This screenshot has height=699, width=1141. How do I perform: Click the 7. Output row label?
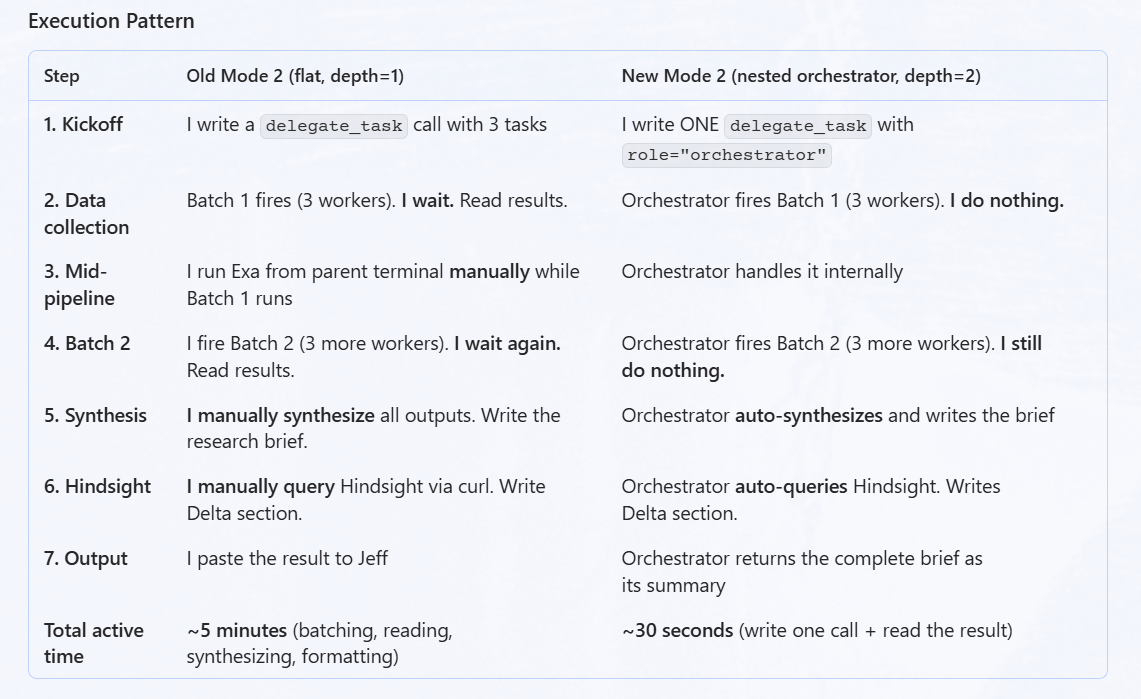86,559
